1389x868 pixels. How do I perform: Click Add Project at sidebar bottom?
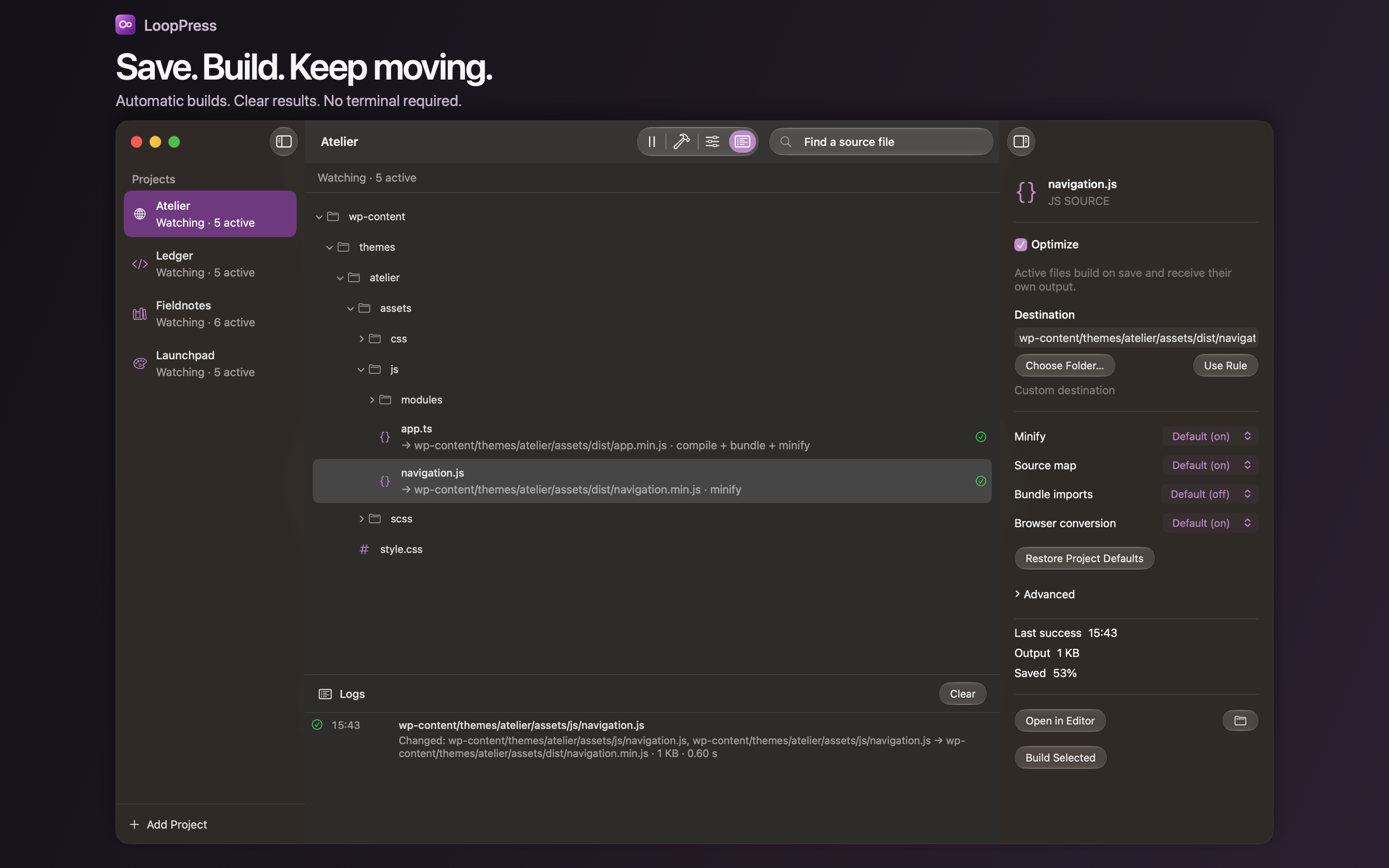pyautogui.click(x=169, y=825)
